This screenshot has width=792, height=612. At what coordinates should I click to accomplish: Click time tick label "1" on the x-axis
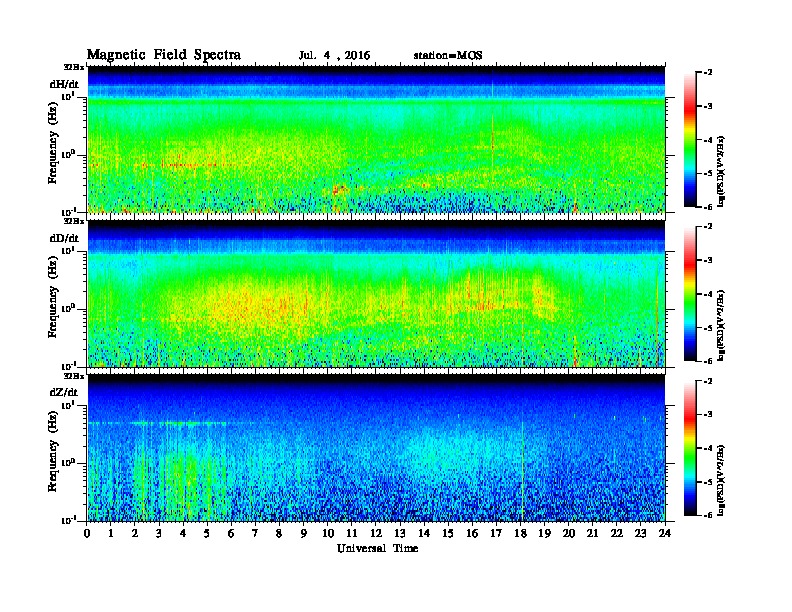click(x=111, y=534)
